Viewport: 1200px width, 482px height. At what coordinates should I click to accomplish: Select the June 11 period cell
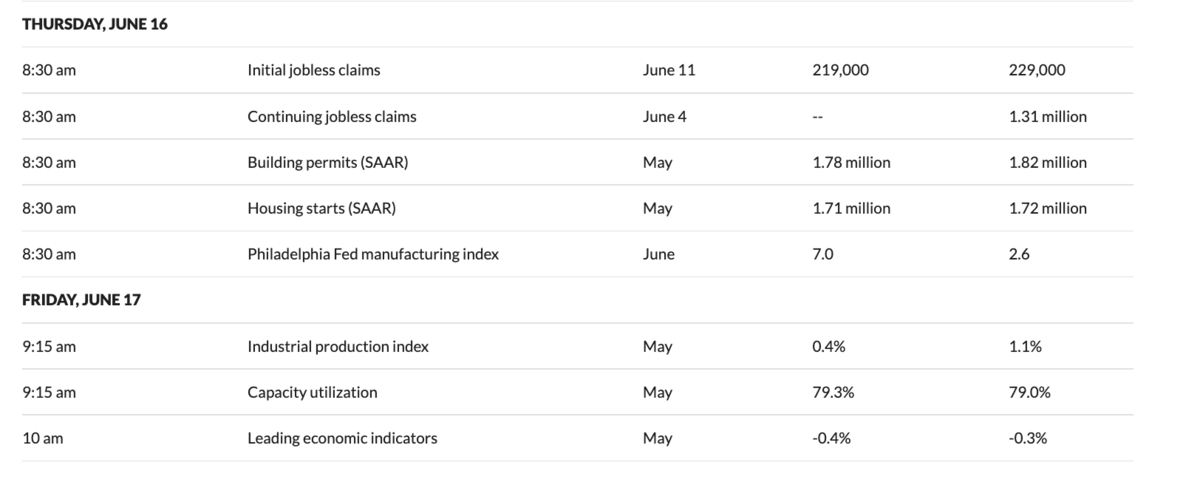669,70
